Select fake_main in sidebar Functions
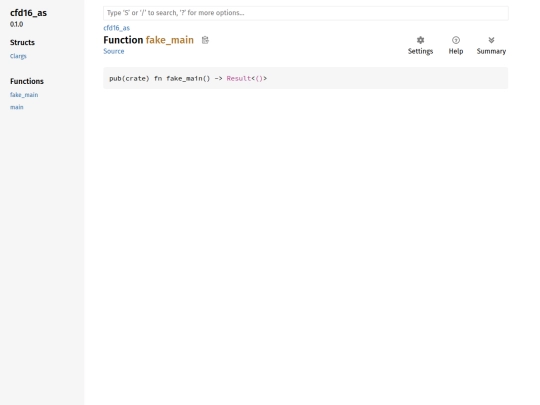This screenshot has height=405, width=540. pyautogui.click(x=24, y=95)
